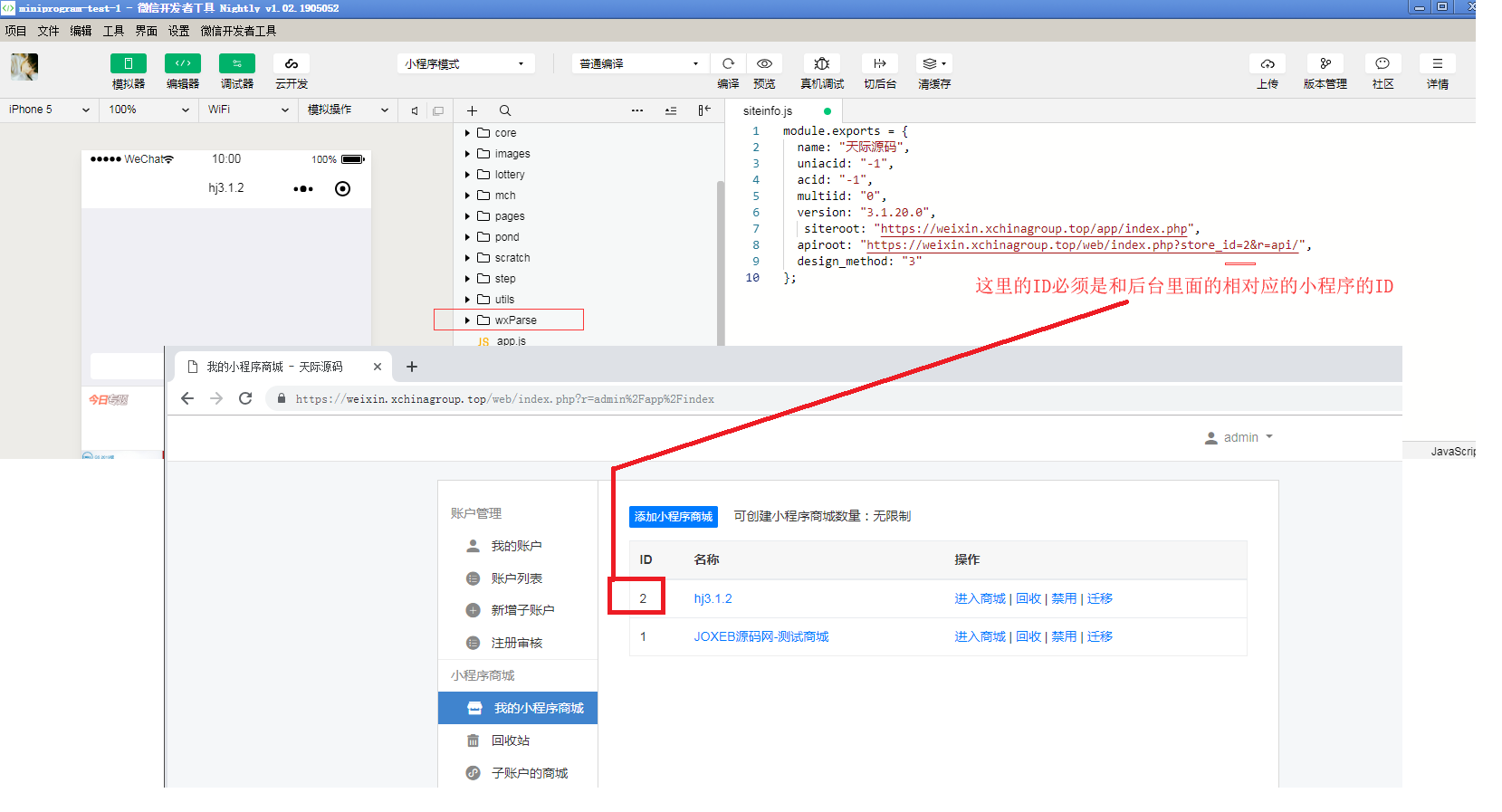This screenshot has width=1502, height=812.
Task: Toggle the editor (编辑器) panel button
Action: click(183, 64)
